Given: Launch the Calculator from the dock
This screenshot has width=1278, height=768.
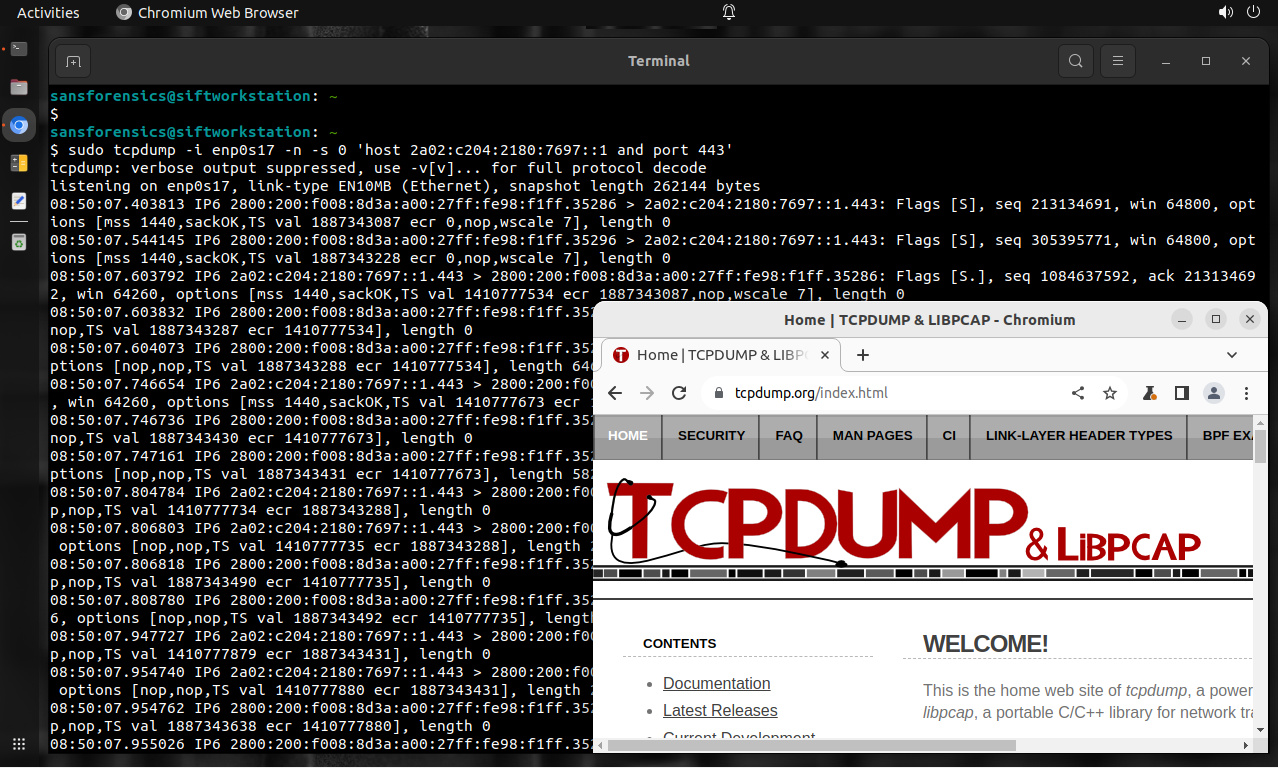Looking at the screenshot, I should [19, 163].
